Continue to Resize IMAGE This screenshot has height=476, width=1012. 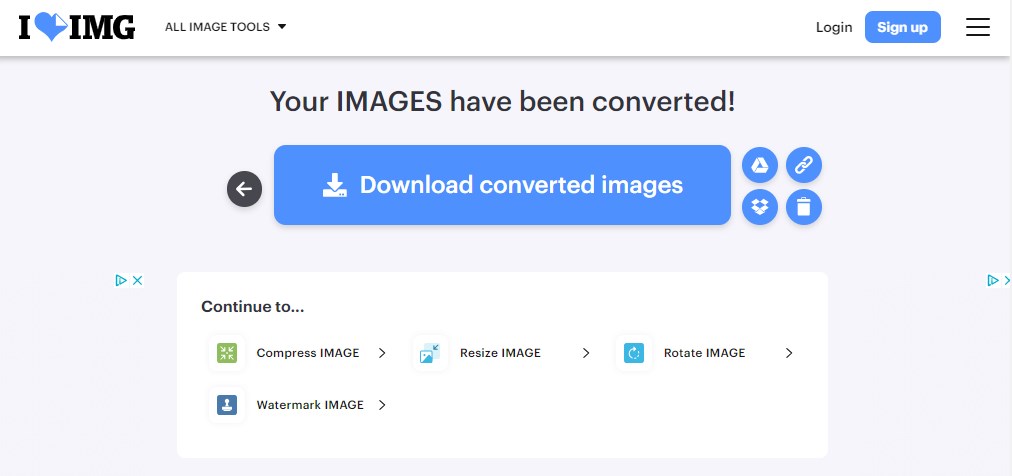502,353
